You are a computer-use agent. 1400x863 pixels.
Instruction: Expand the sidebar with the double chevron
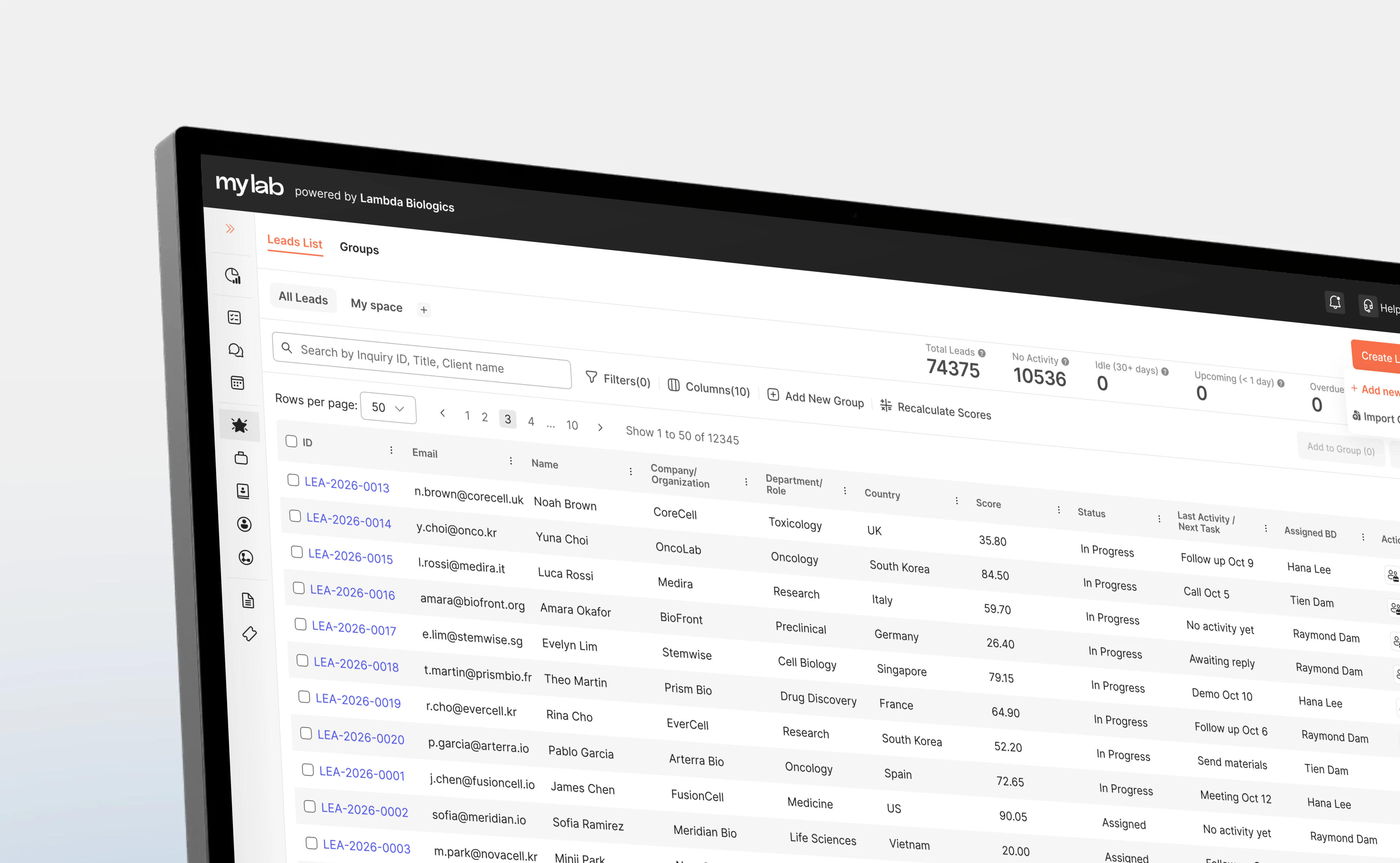click(230, 229)
